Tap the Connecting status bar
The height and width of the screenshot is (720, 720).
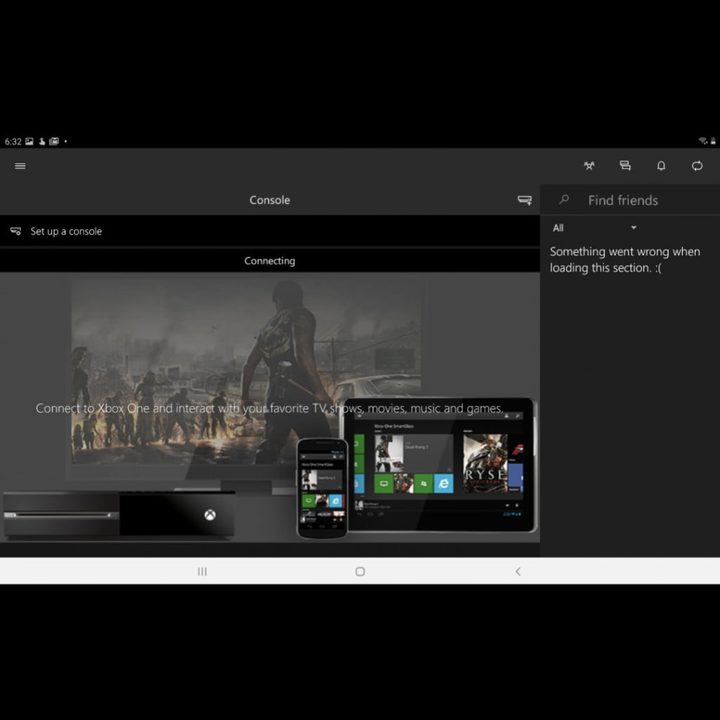click(x=270, y=261)
